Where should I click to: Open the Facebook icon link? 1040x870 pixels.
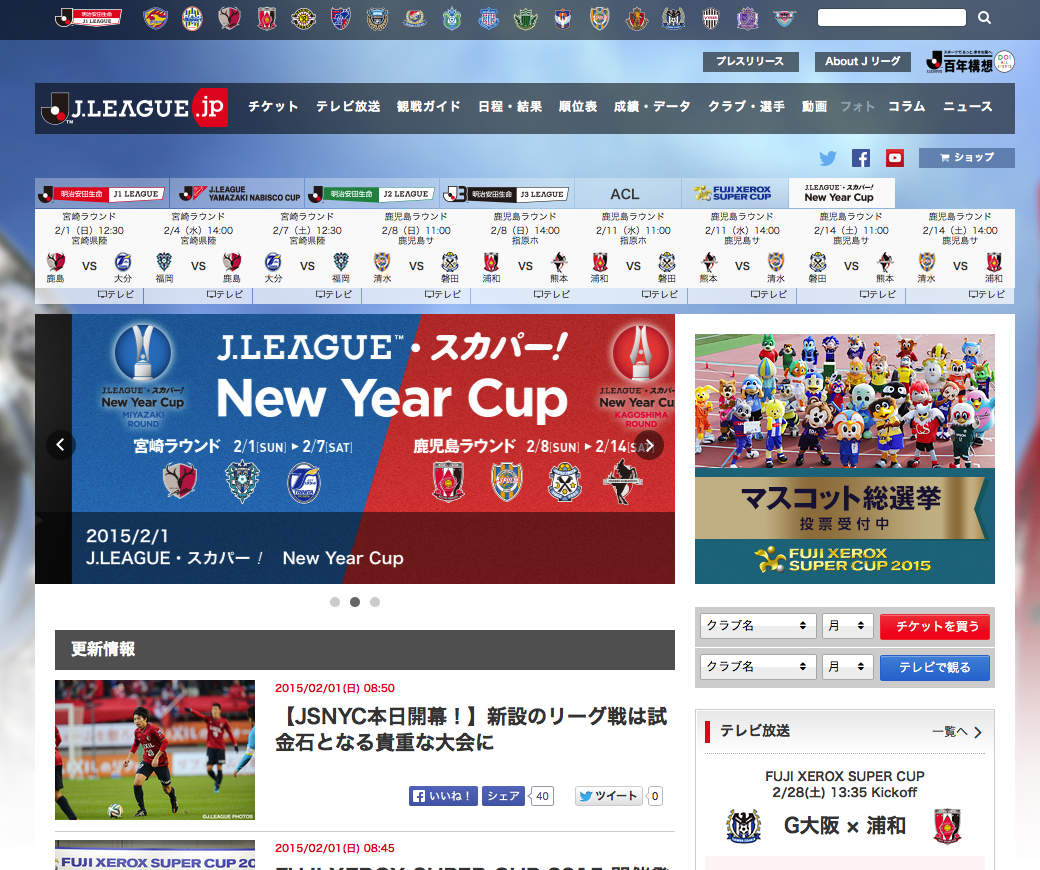coord(861,158)
